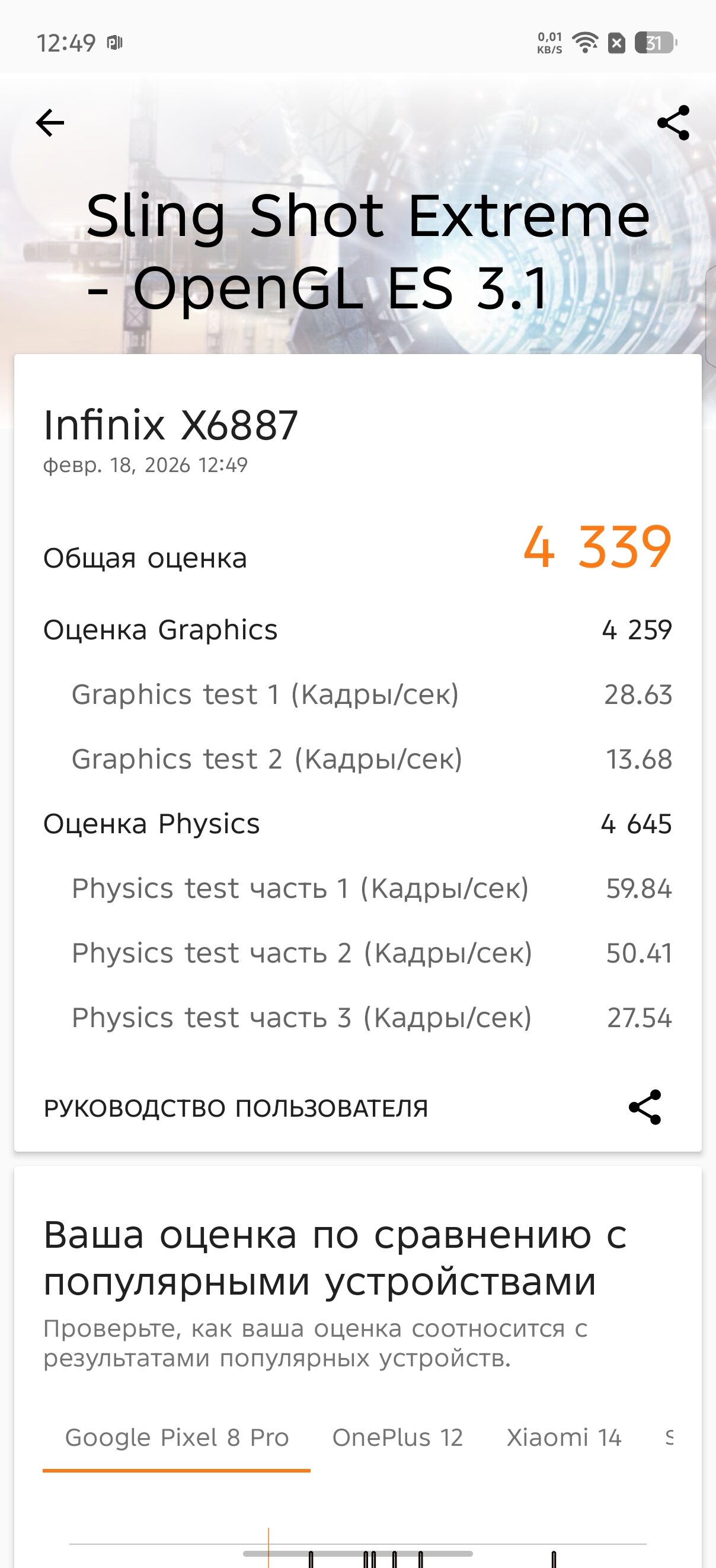The image size is (716, 1568).
Task: Select the Google Pixel 8 Pro tab
Action: pyautogui.click(x=177, y=1437)
